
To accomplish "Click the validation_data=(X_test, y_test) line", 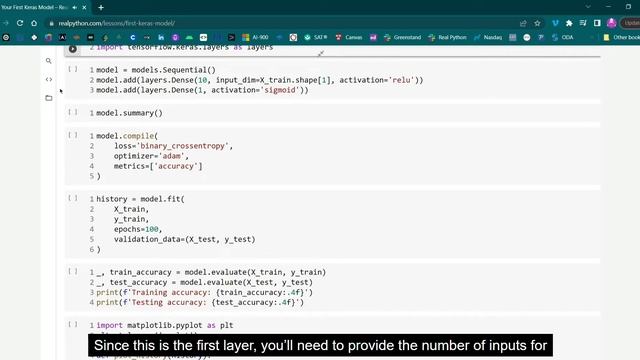I will [184, 240].
